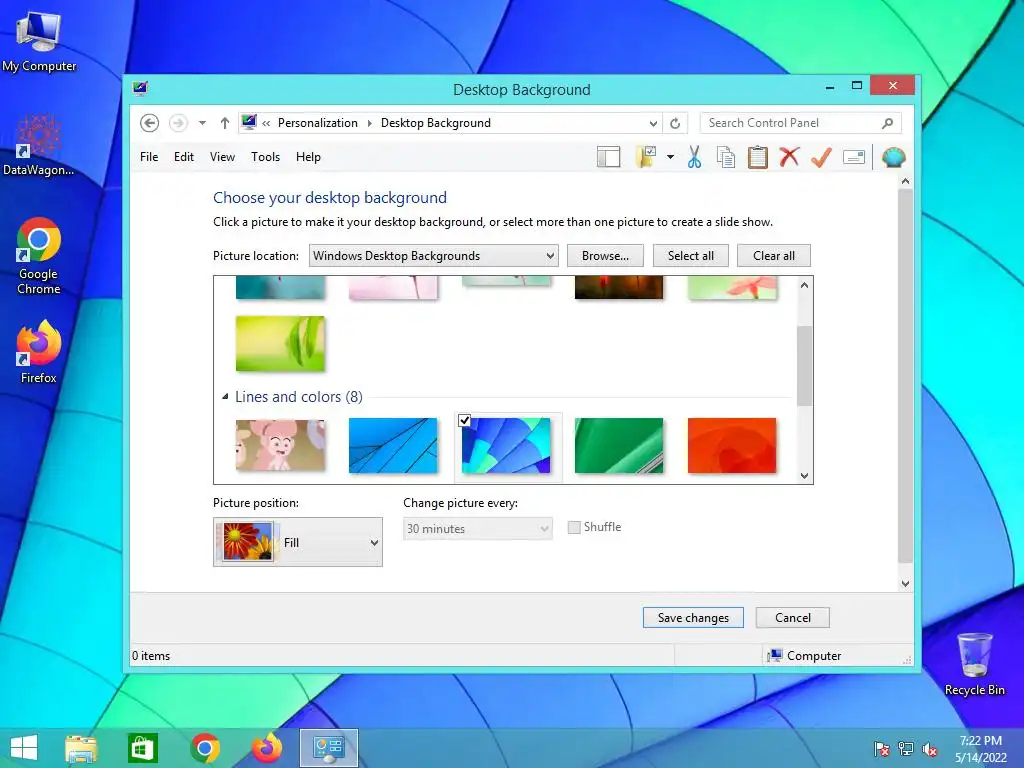Toggle the Shuffle checkbox

pos(574,527)
